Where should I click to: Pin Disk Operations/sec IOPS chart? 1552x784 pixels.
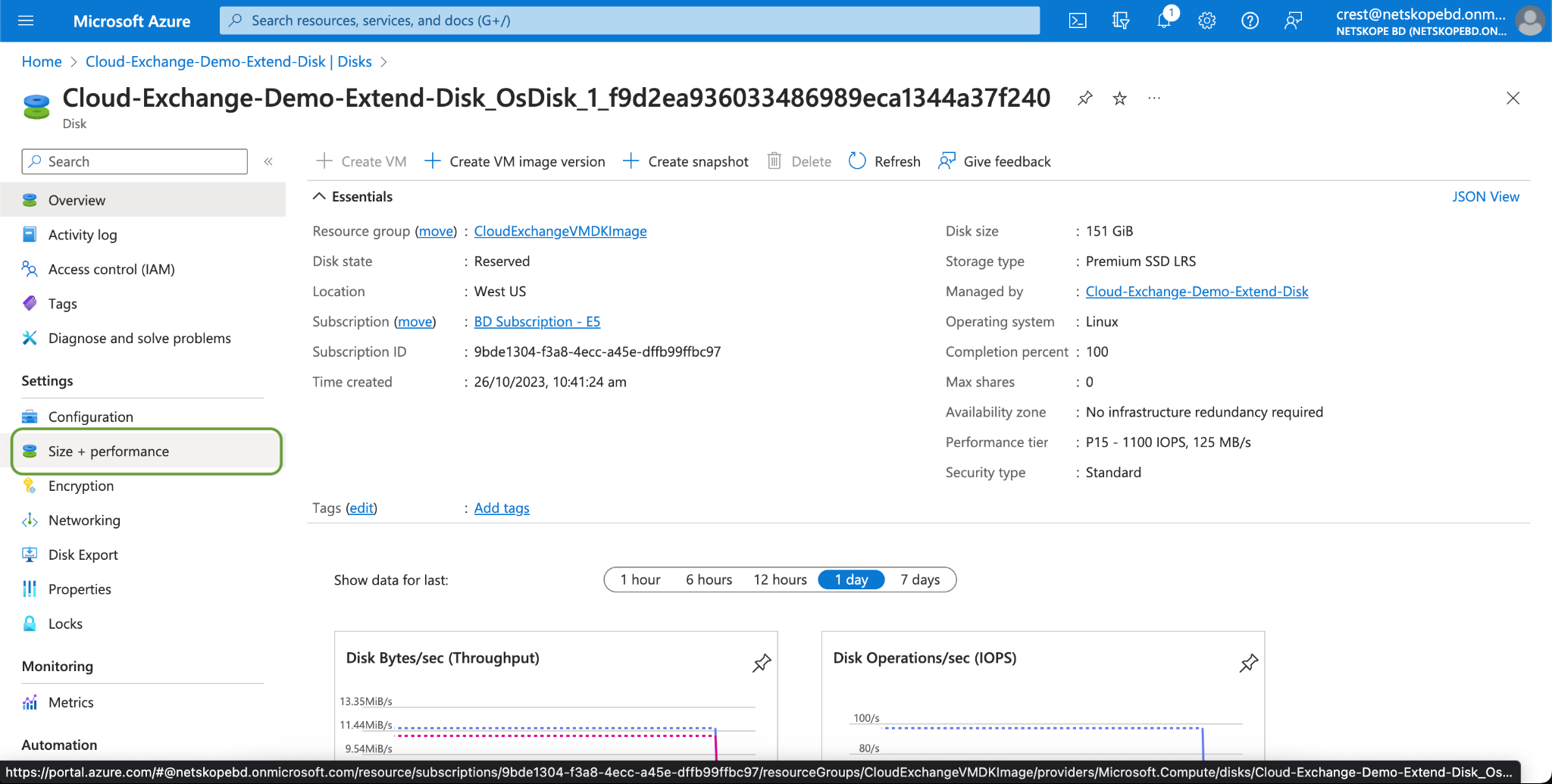(1249, 663)
